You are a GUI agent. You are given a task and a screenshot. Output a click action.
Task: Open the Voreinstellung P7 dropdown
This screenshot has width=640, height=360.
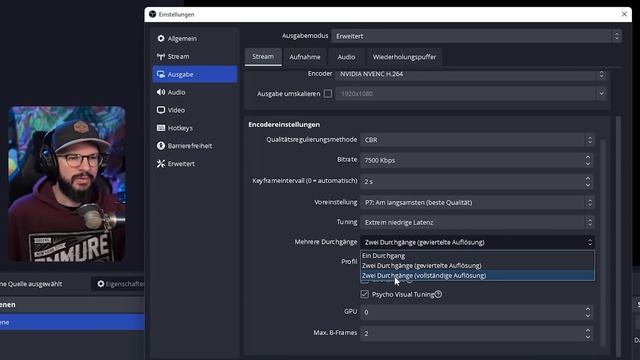[477, 202]
